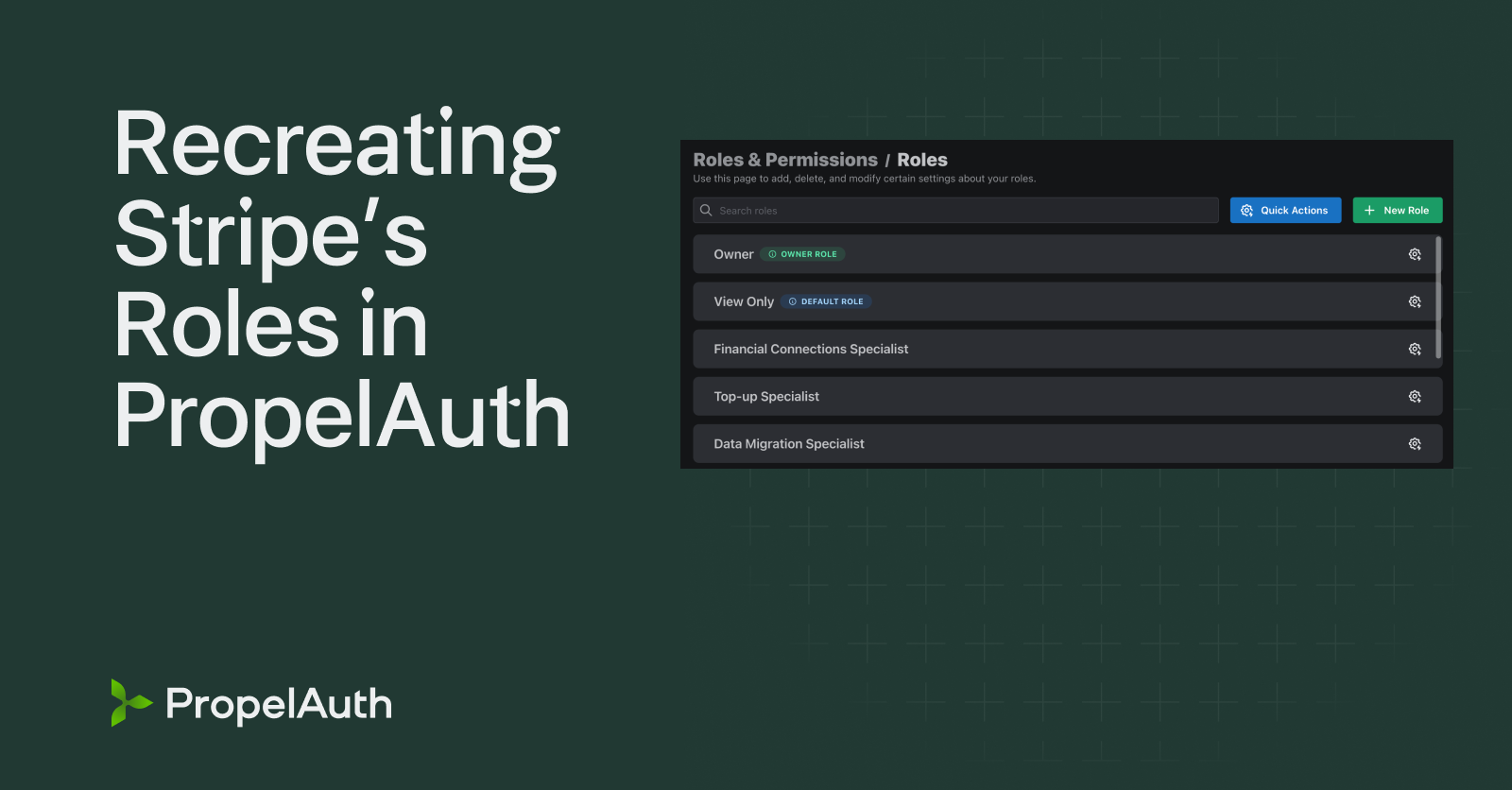Go to Roles & Permissions breadcrumb
Viewport: 1512px width, 790px height.
(x=785, y=160)
